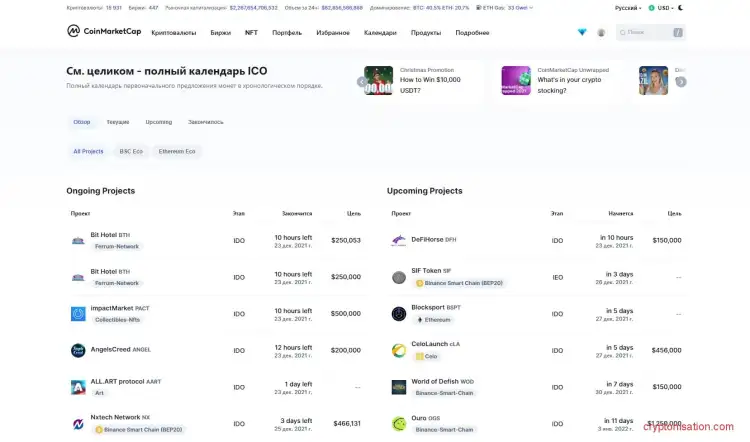
Task: Click the SIF Token logo icon
Action: click(398, 277)
